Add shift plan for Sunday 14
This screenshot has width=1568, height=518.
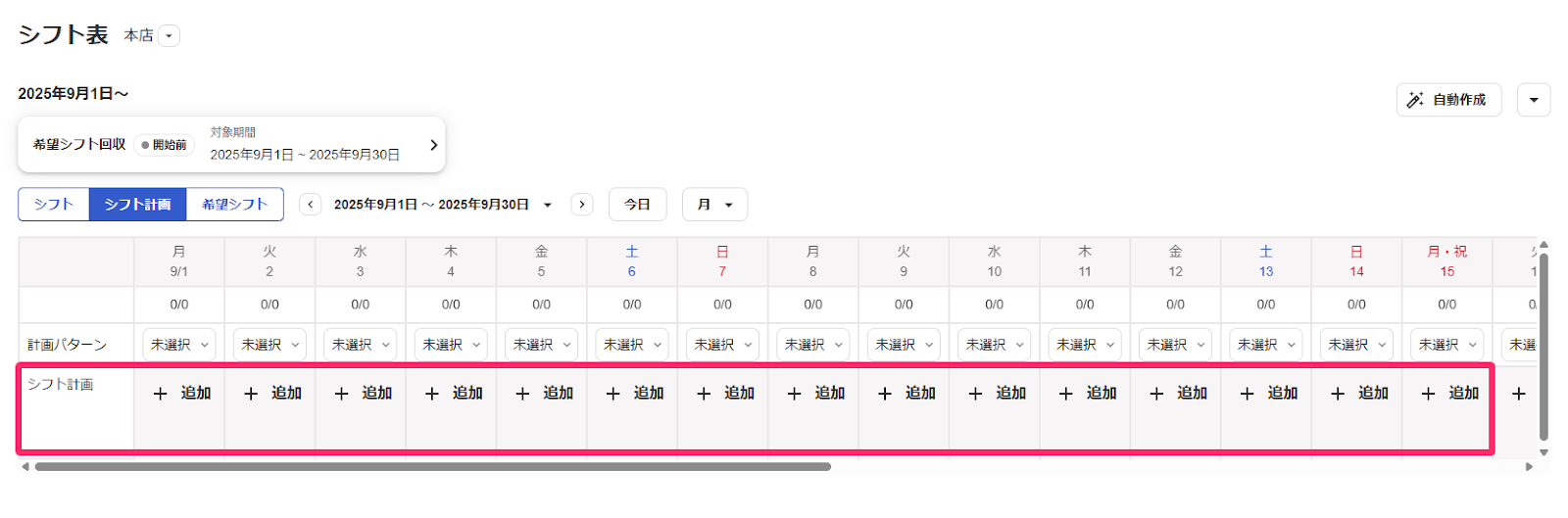pos(1358,394)
